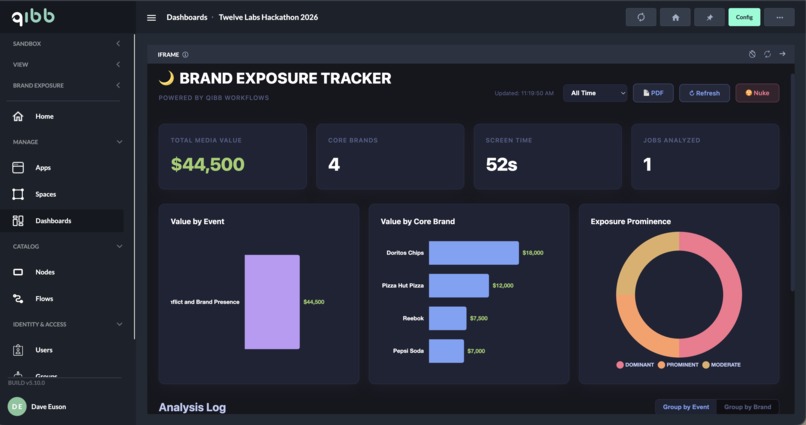Click the BUILD v5.10.0 version text
Viewport: 806px width, 425px height.
(26, 383)
